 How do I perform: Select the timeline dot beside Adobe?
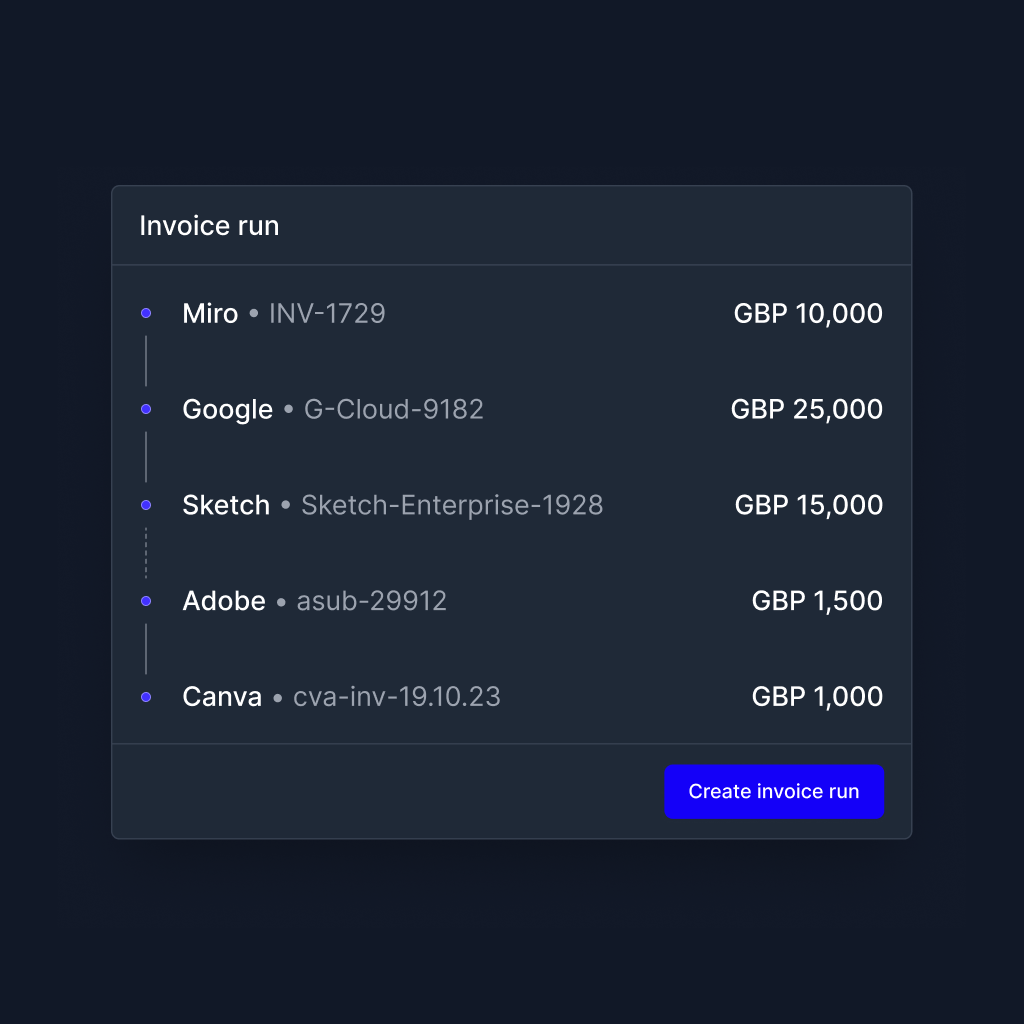[x=146, y=601]
